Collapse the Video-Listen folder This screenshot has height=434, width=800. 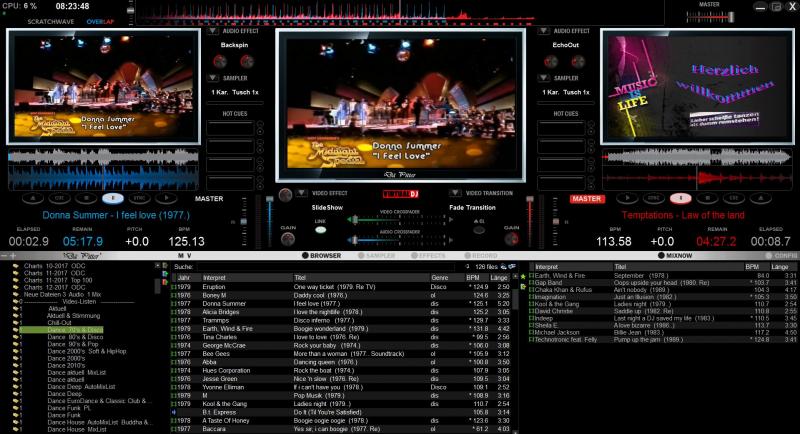[16, 301]
